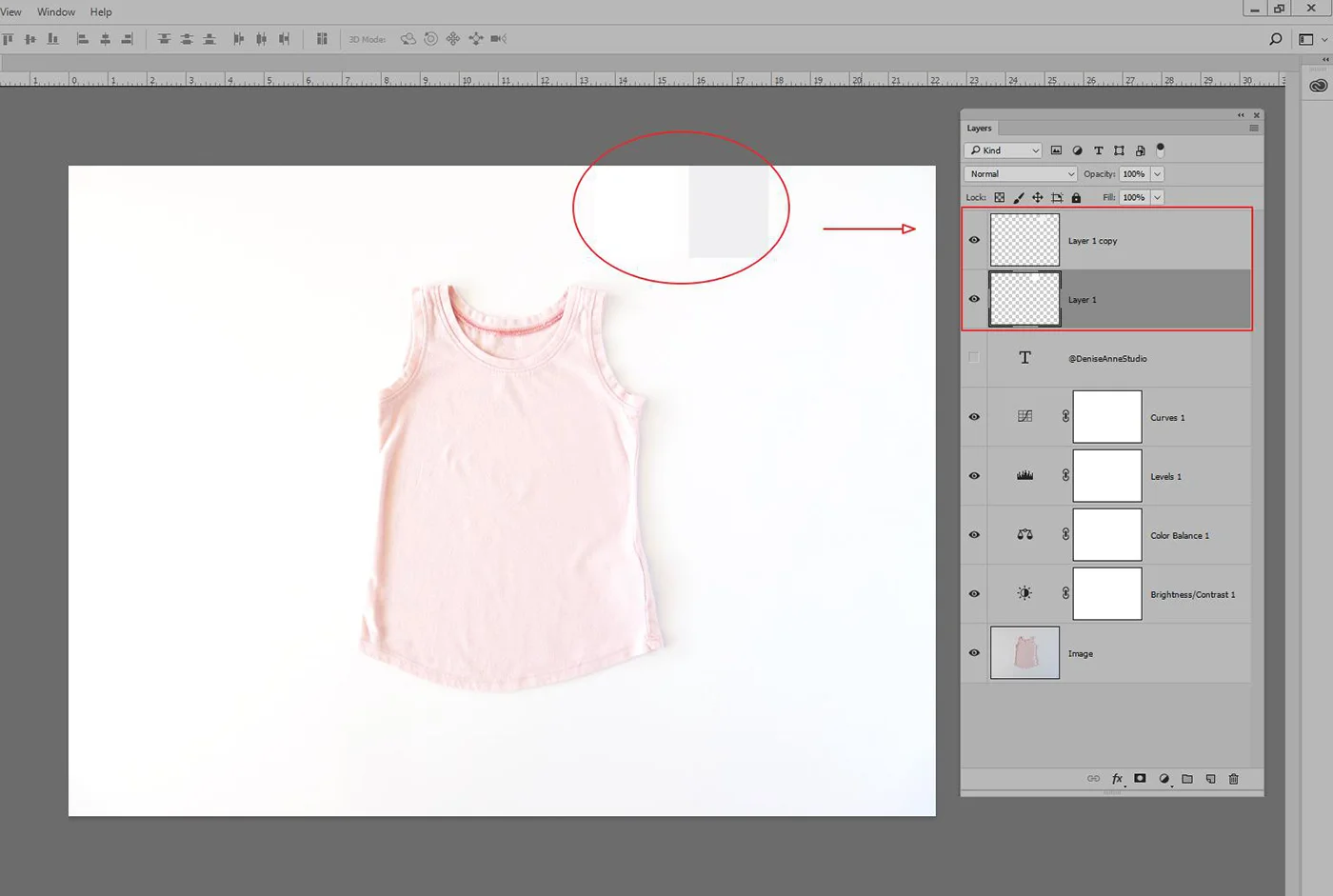Hide the Color Balance 1 layer
This screenshot has height=896, width=1333.
coord(974,535)
